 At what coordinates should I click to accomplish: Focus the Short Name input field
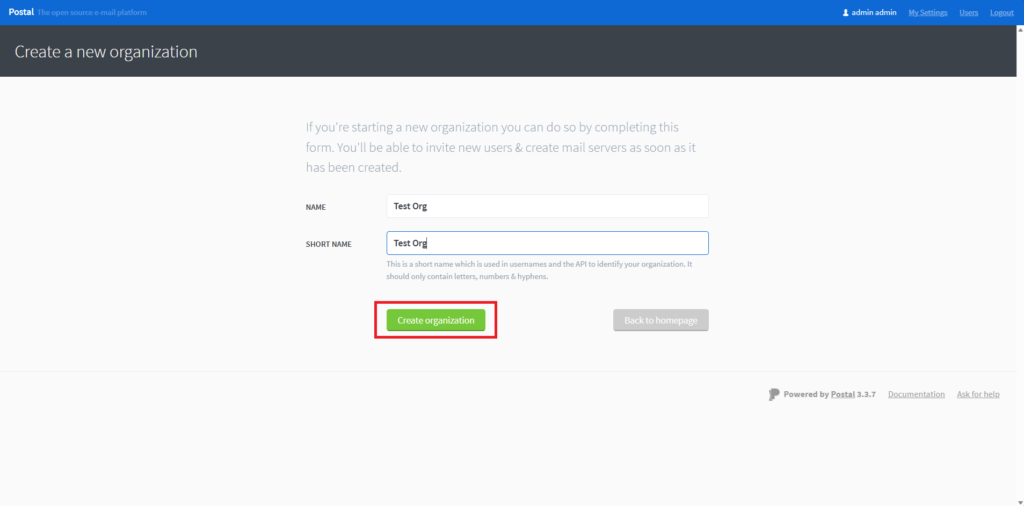[x=547, y=243]
